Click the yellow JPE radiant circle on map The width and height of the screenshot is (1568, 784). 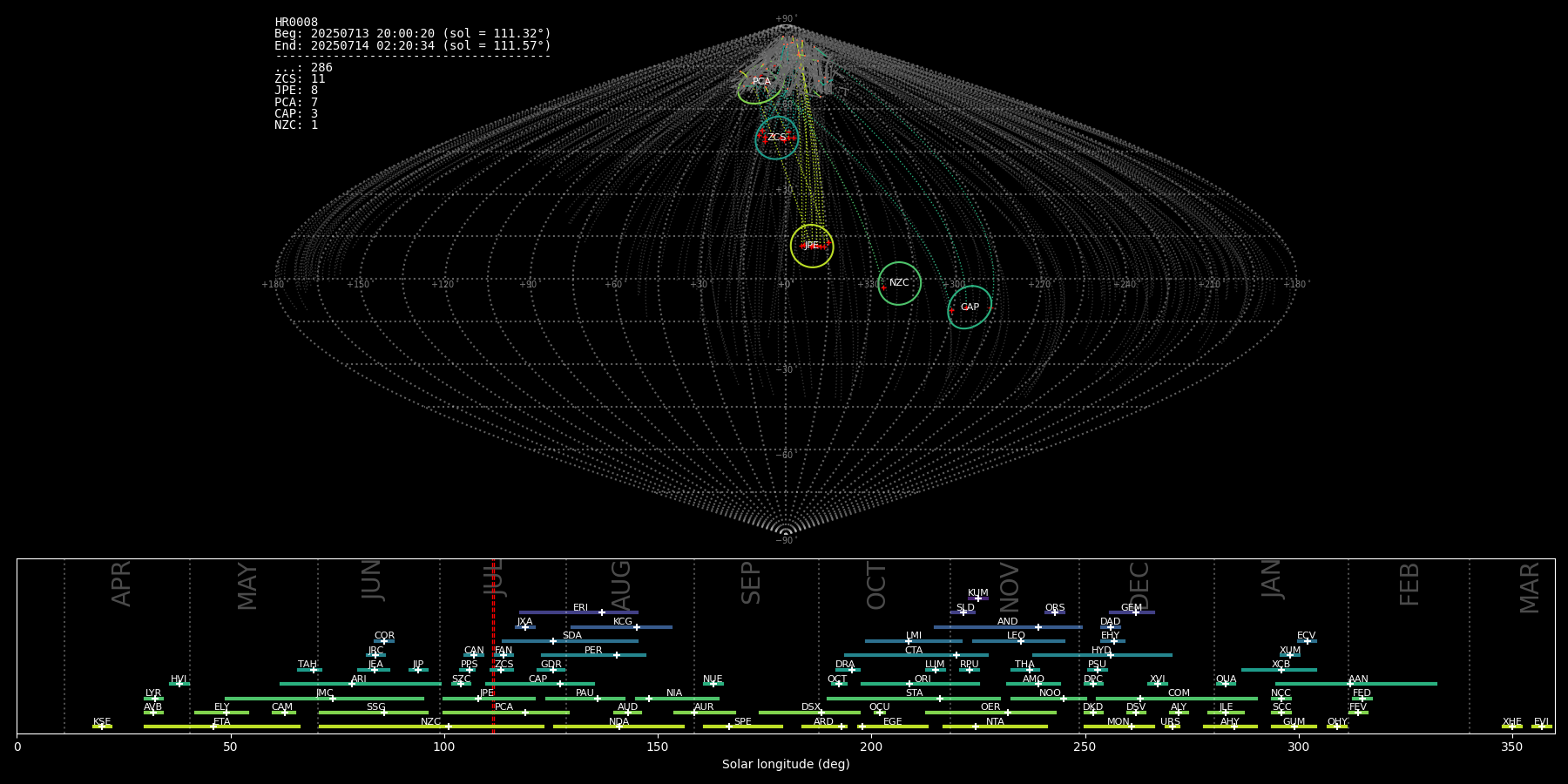point(812,246)
